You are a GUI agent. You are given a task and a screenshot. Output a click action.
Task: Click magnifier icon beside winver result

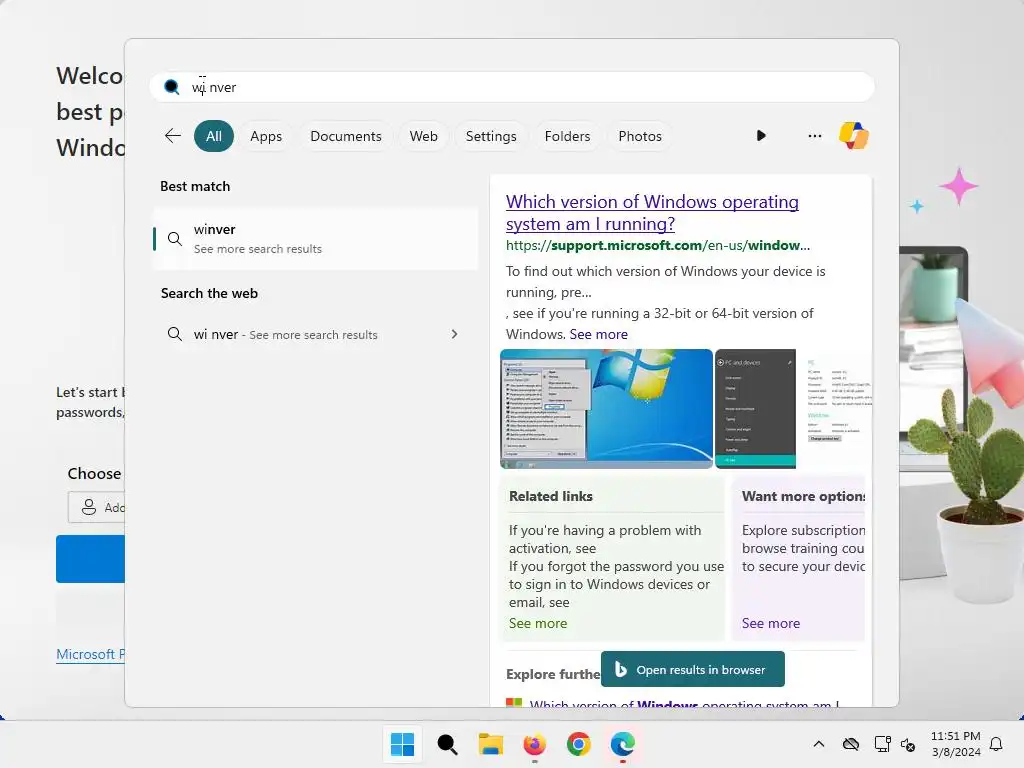[x=174, y=238]
